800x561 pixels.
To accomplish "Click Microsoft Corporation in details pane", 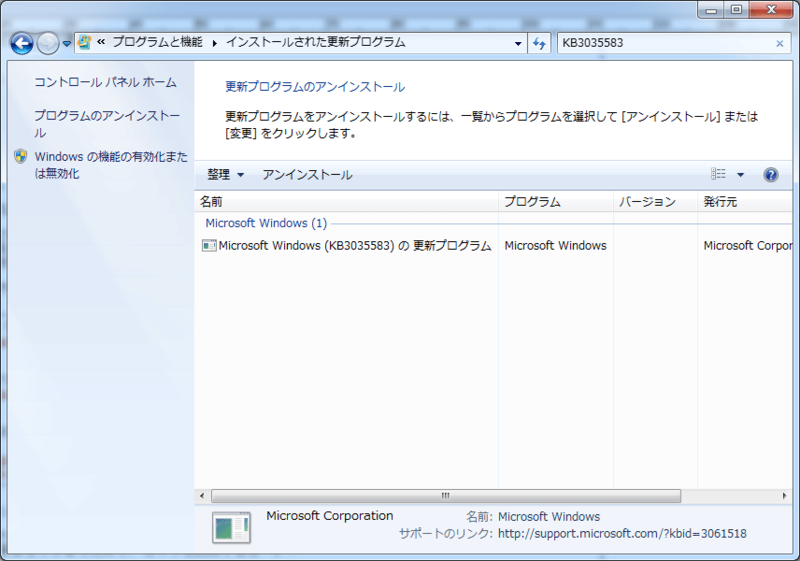I will point(330,516).
